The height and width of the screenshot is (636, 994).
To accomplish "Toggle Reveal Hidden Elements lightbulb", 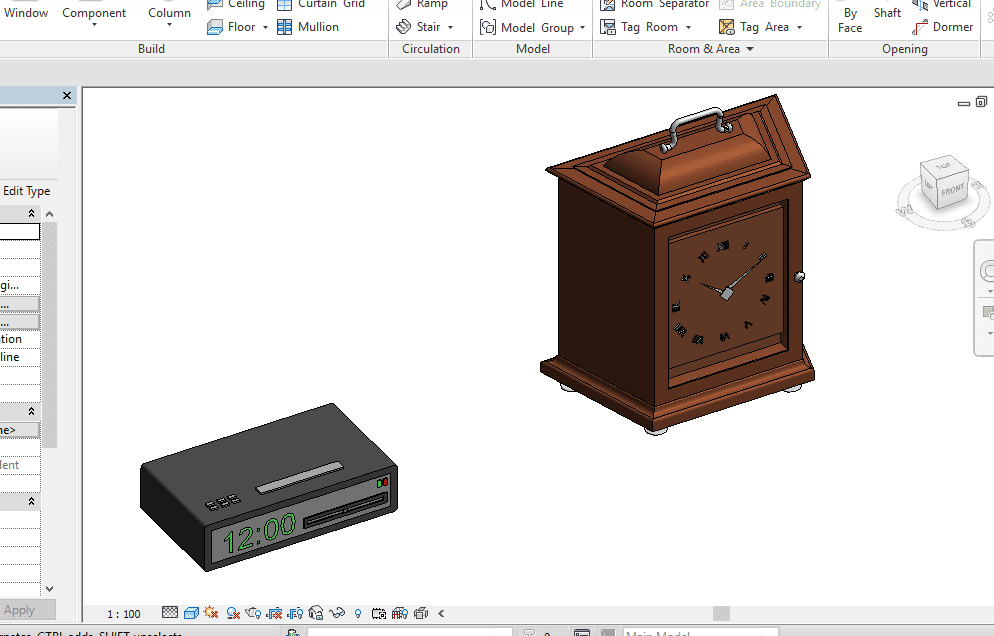I will pyautogui.click(x=358, y=613).
